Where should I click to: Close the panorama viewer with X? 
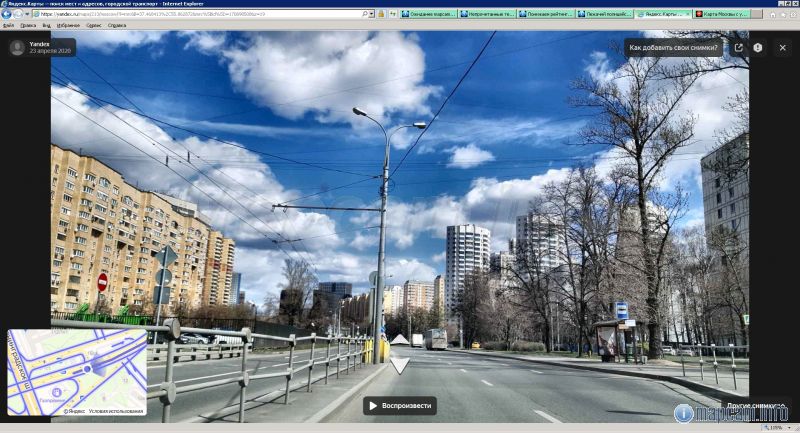point(783,47)
